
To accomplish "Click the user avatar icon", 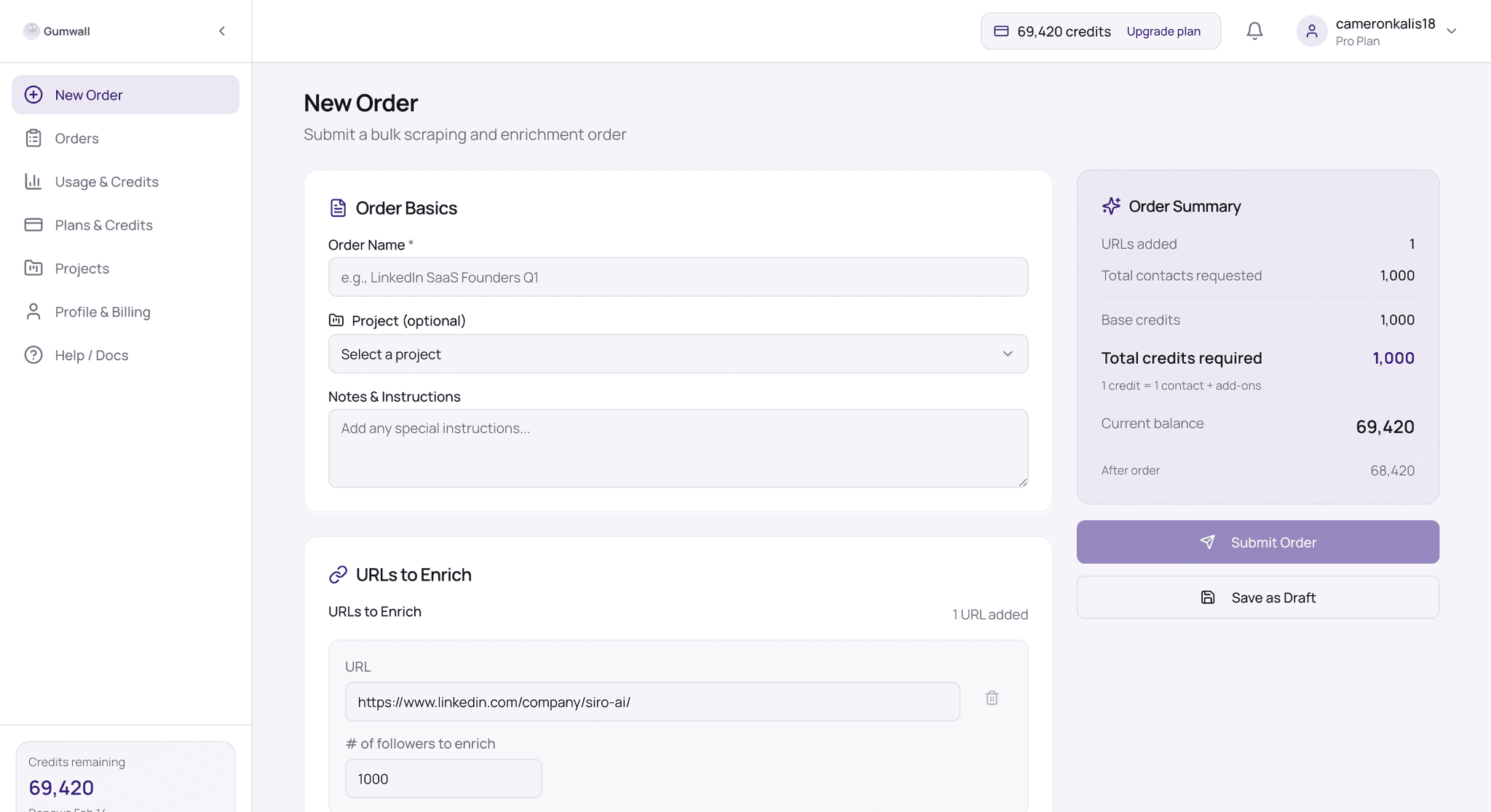I will click(x=1312, y=31).
